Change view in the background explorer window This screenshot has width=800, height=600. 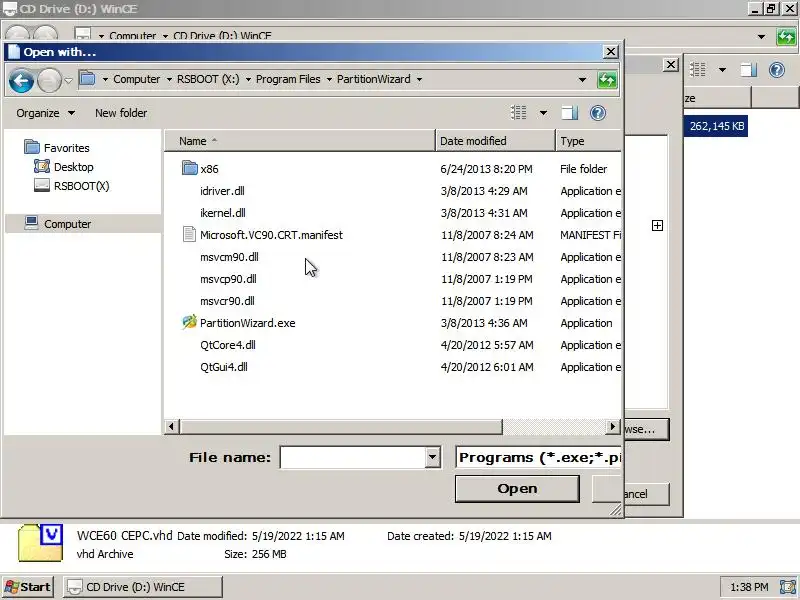click(697, 69)
